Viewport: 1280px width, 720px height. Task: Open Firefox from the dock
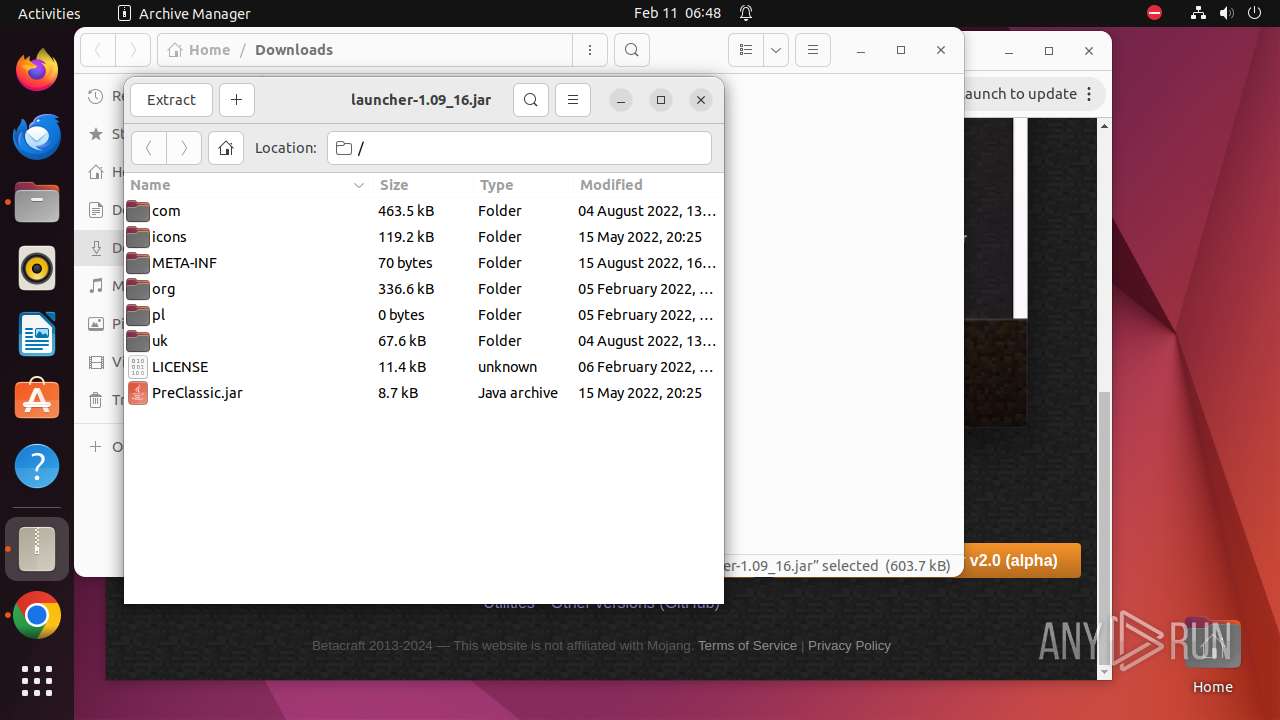pos(37,71)
